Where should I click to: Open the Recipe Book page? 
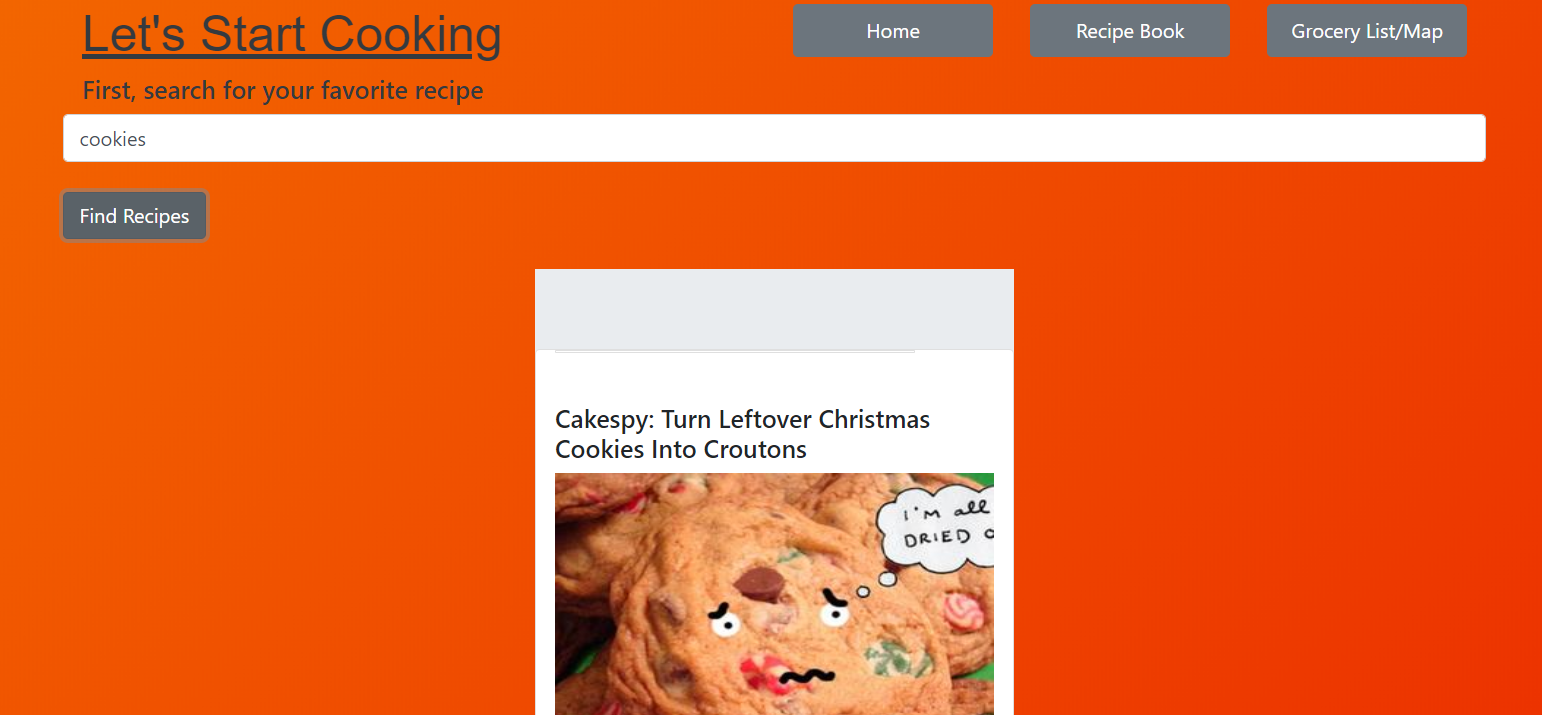click(x=1130, y=31)
